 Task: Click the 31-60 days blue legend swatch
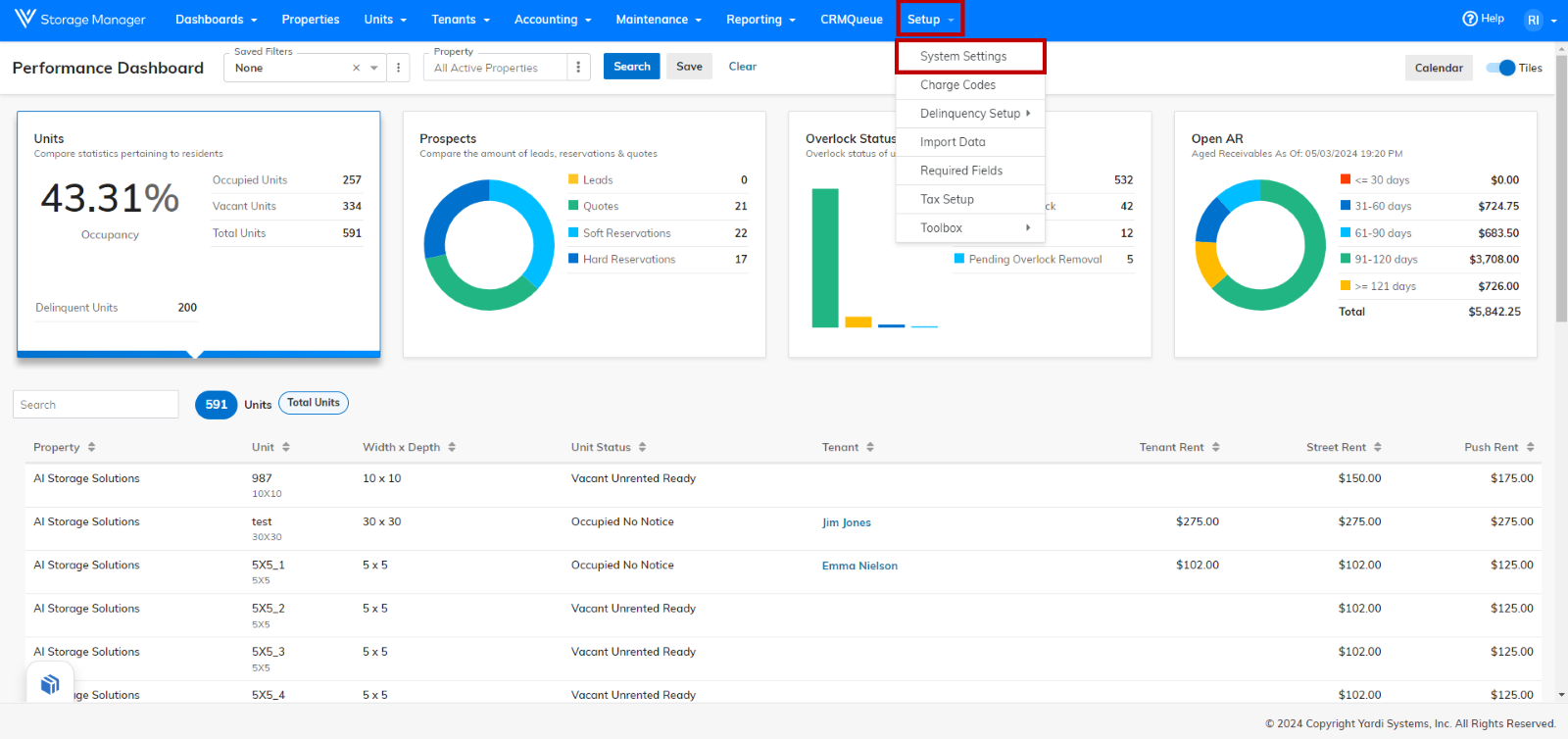pos(1346,206)
